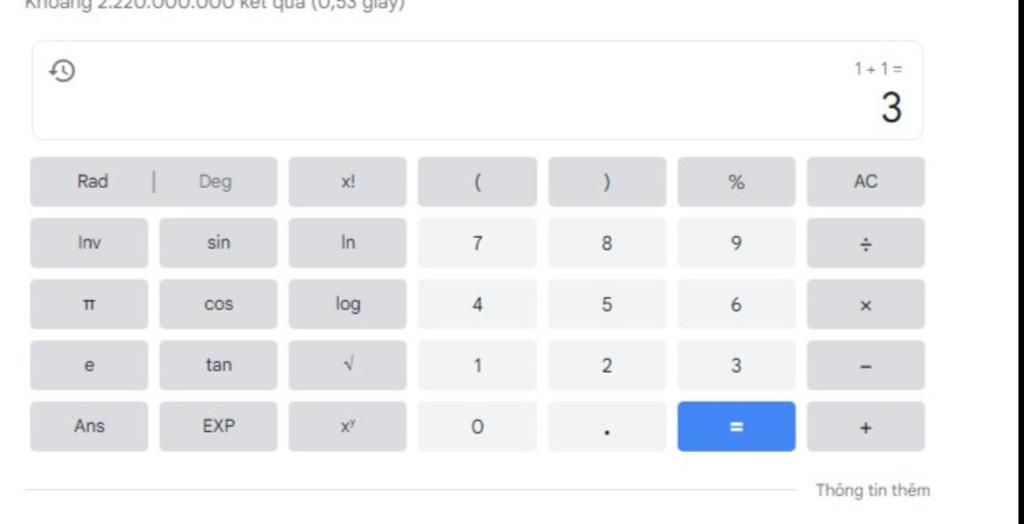Open the calculator history icon
1024x524 pixels.
tap(63, 71)
